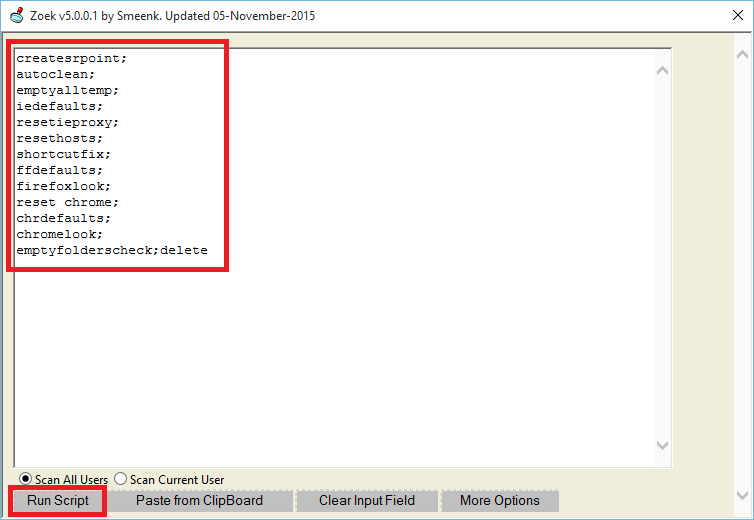Click the Run Script button
Image resolution: width=754 pixels, height=520 pixels.
pyautogui.click(x=58, y=501)
